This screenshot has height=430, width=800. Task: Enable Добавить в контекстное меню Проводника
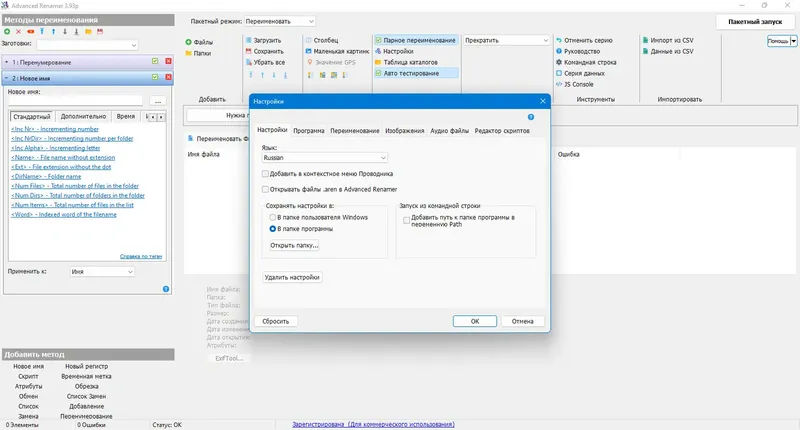265,174
